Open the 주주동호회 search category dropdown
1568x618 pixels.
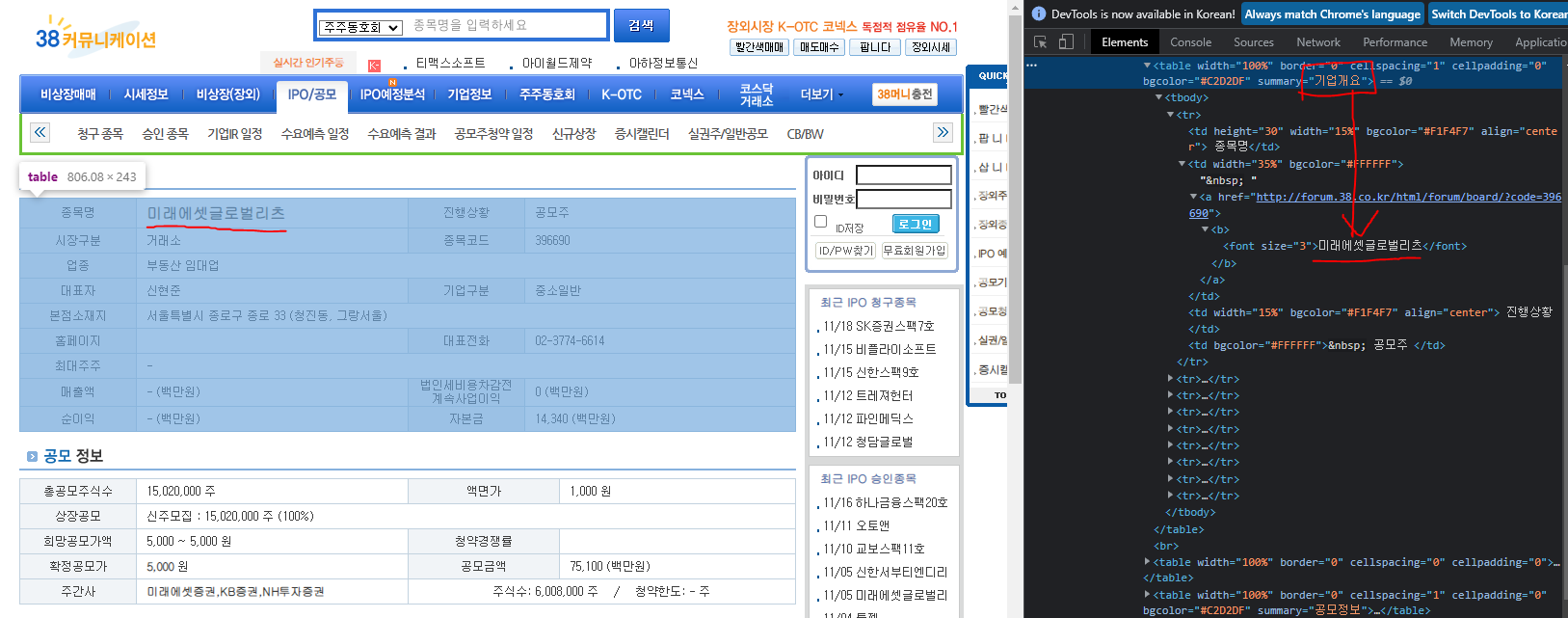click(x=361, y=27)
